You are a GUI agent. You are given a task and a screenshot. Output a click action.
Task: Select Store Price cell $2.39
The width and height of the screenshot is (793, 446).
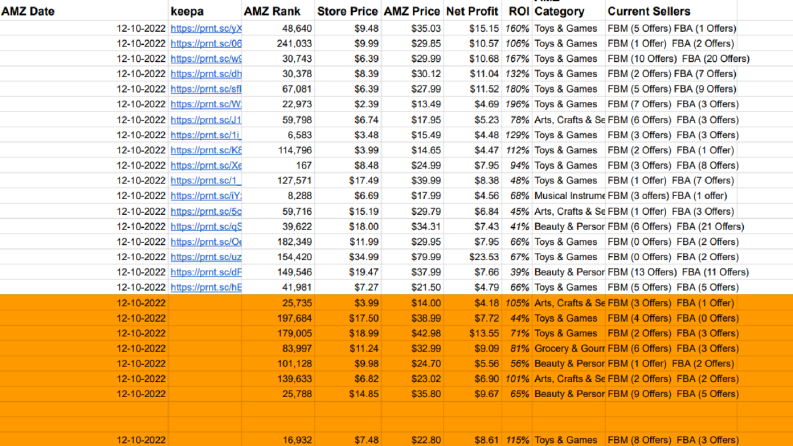[x=347, y=104]
